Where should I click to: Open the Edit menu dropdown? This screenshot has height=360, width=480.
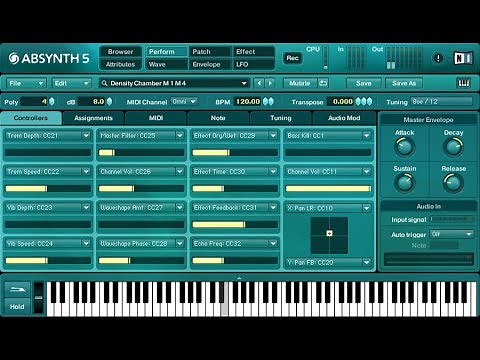(71, 83)
